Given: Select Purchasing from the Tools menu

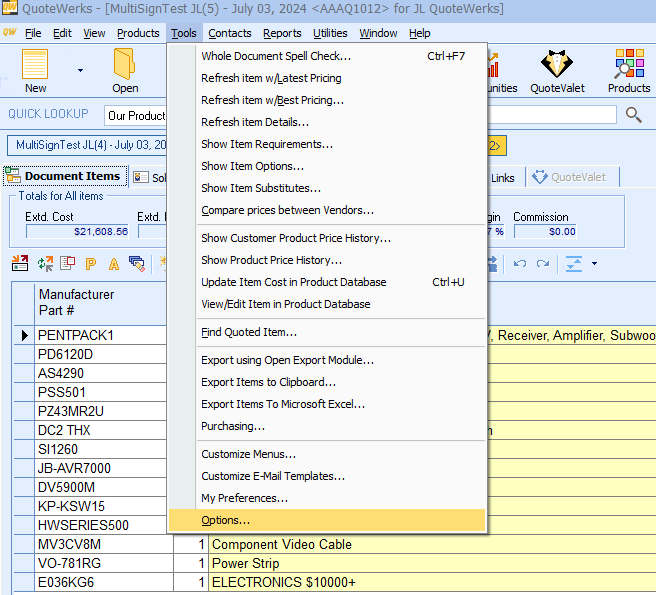Looking at the screenshot, I should [327, 426].
